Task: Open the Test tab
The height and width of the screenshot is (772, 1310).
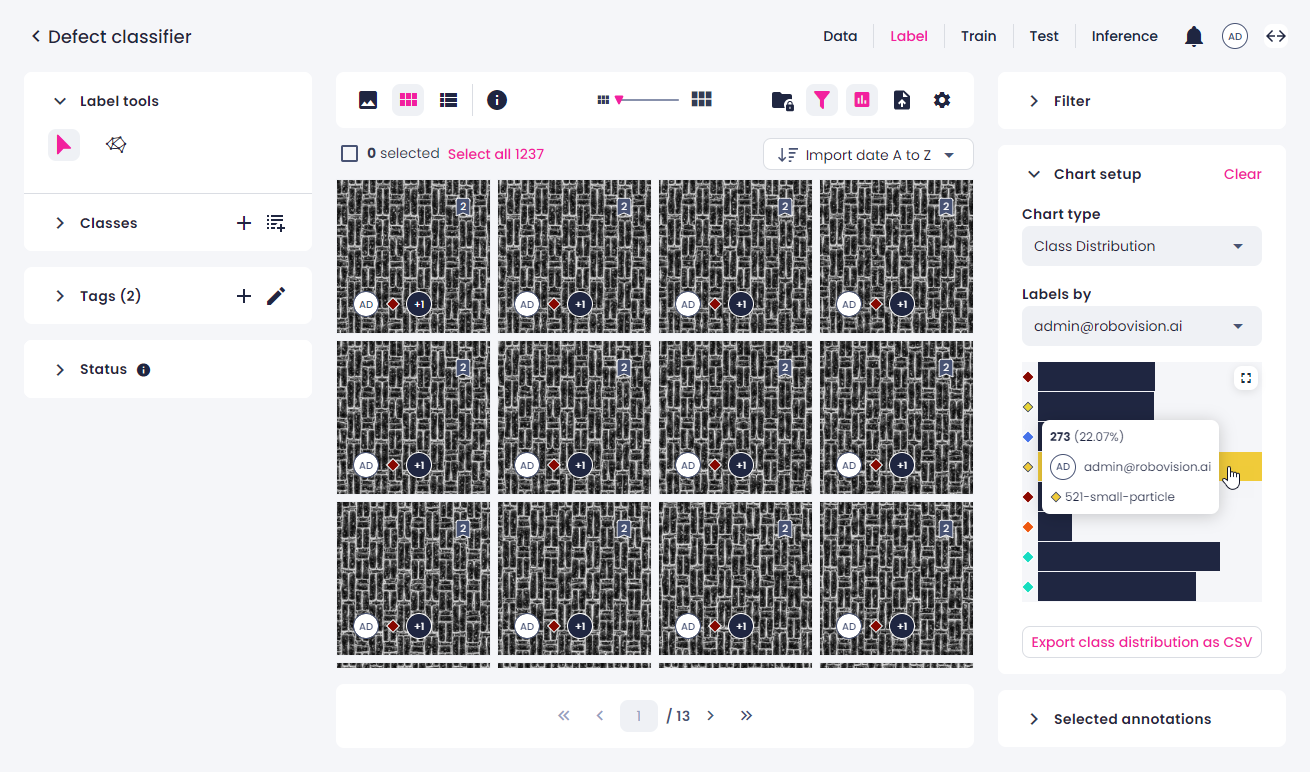Action: click(1044, 36)
